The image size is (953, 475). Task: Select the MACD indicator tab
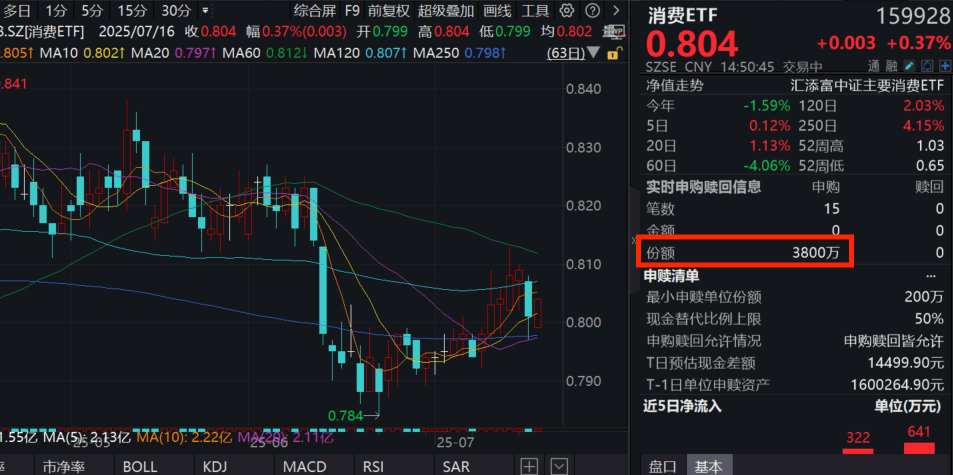(303, 466)
